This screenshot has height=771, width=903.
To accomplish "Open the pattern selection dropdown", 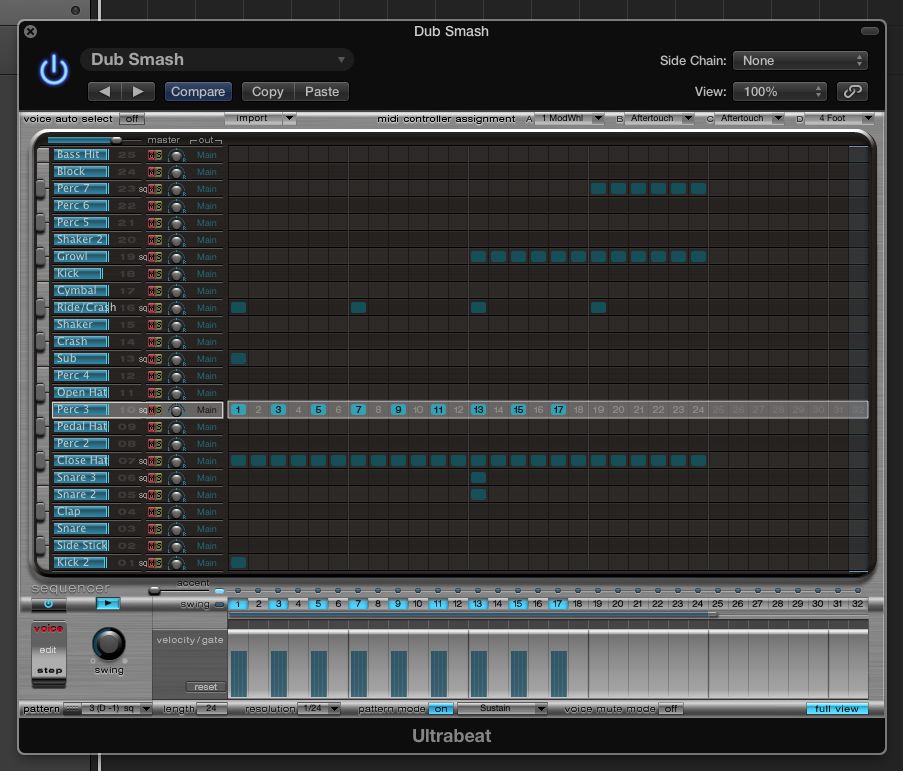I will click(116, 709).
